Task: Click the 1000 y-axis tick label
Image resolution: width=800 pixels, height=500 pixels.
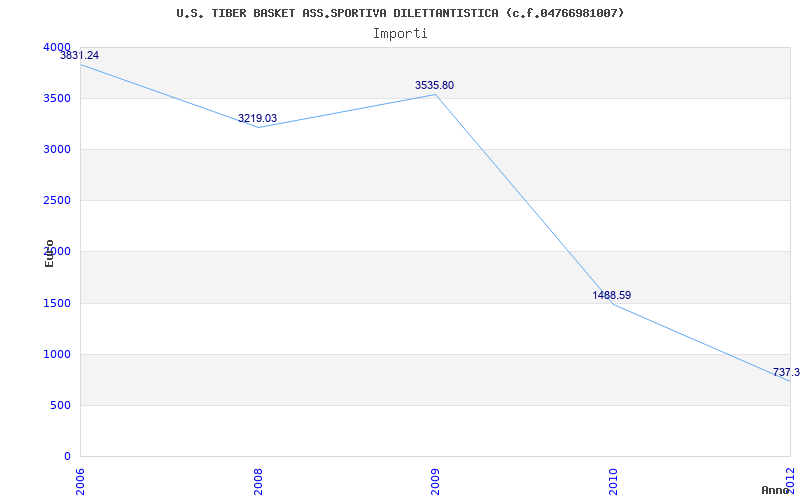Action: click(57, 354)
